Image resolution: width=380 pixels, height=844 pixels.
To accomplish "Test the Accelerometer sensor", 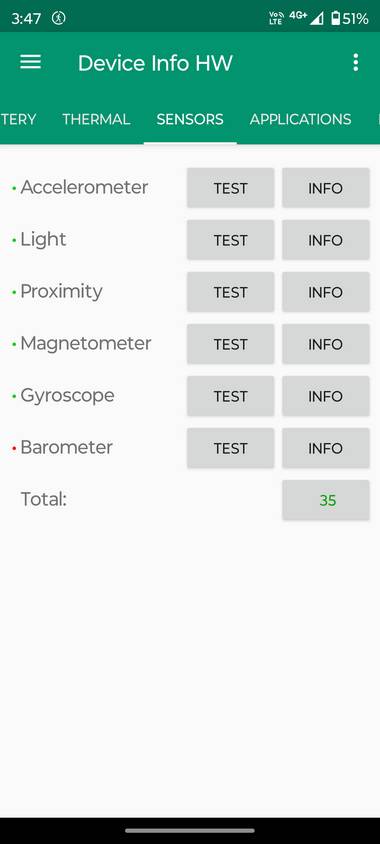I will [x=230, y=188].
